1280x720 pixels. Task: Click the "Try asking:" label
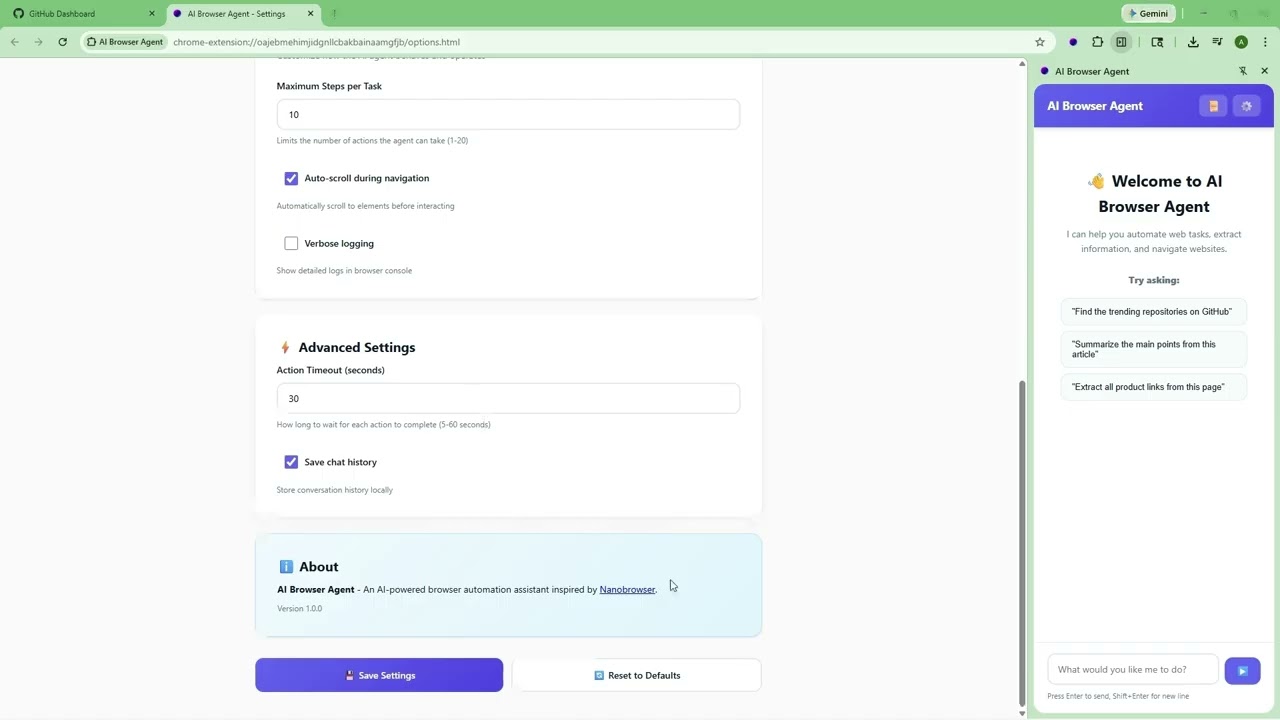click(x=1154, y=281)
